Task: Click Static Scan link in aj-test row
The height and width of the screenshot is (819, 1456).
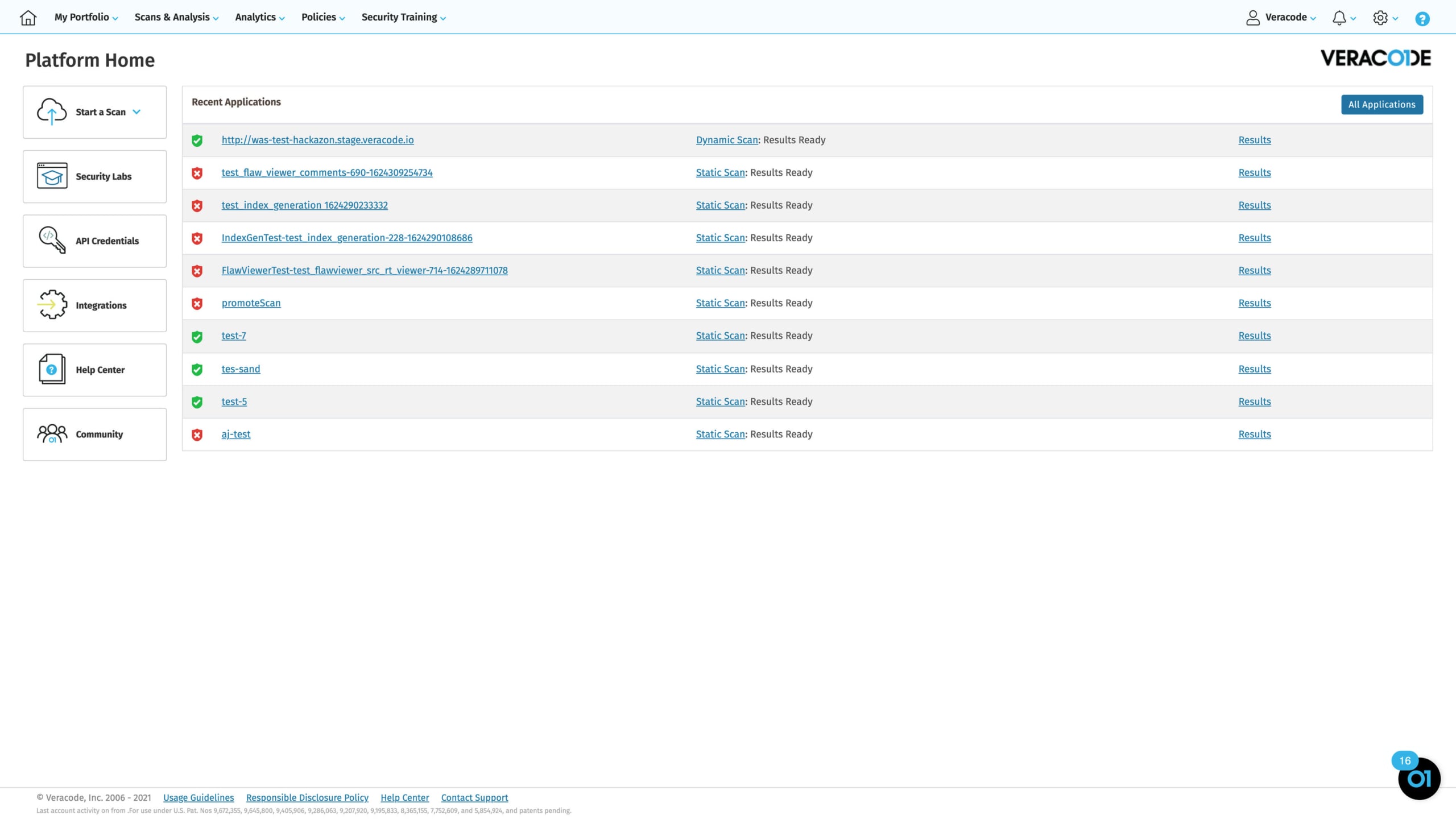Action: click(x=721, y=434)
